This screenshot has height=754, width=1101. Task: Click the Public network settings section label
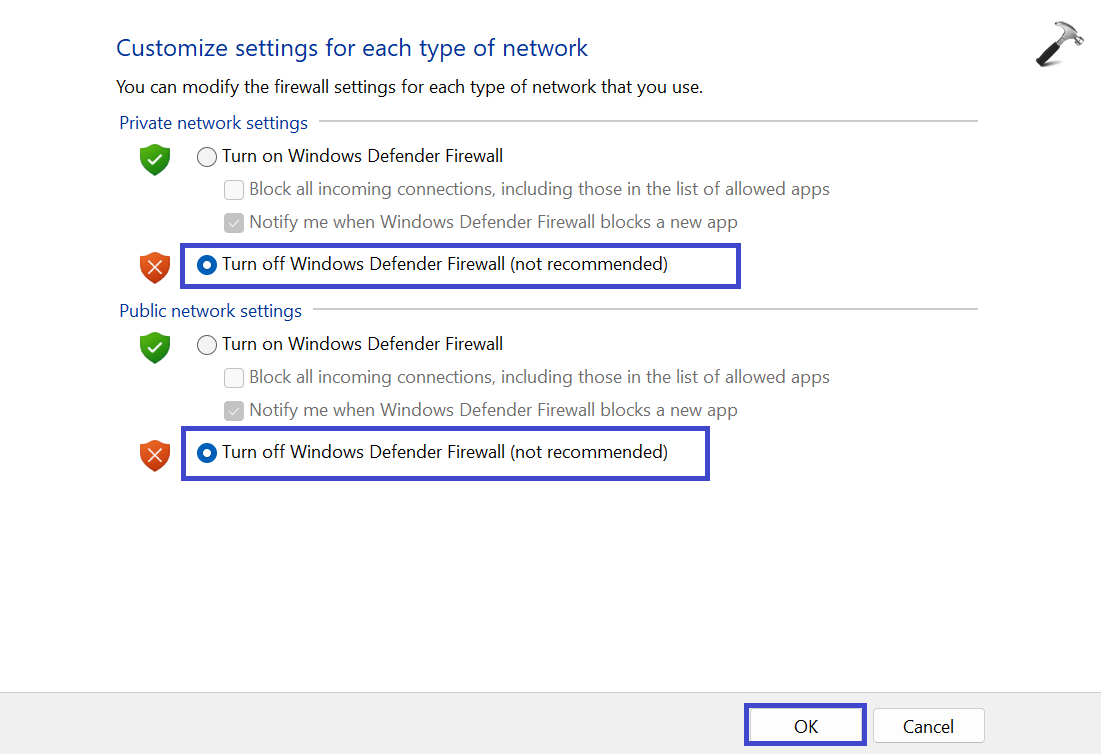click(x=211, y=311)
